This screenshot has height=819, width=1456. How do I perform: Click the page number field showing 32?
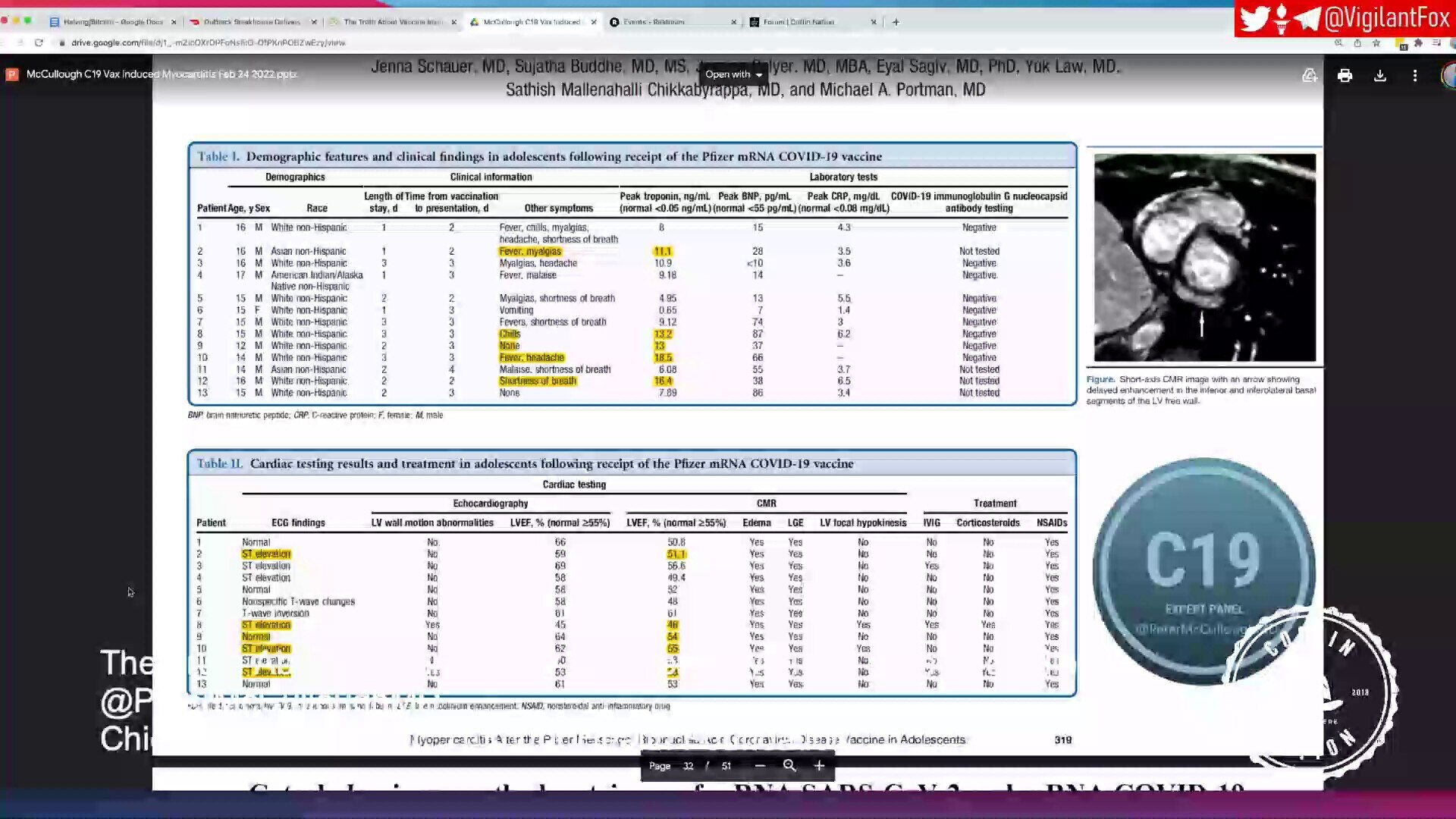(688, 766)
